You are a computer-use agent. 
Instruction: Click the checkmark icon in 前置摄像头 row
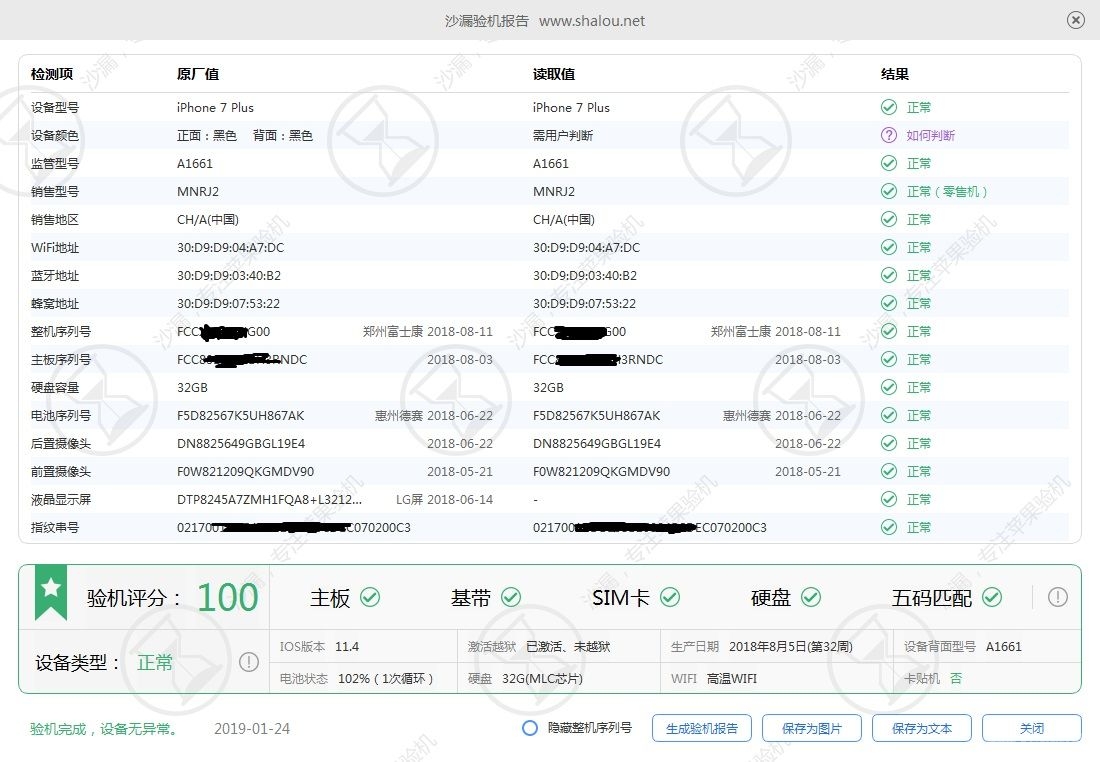click(x=889, y=471)
